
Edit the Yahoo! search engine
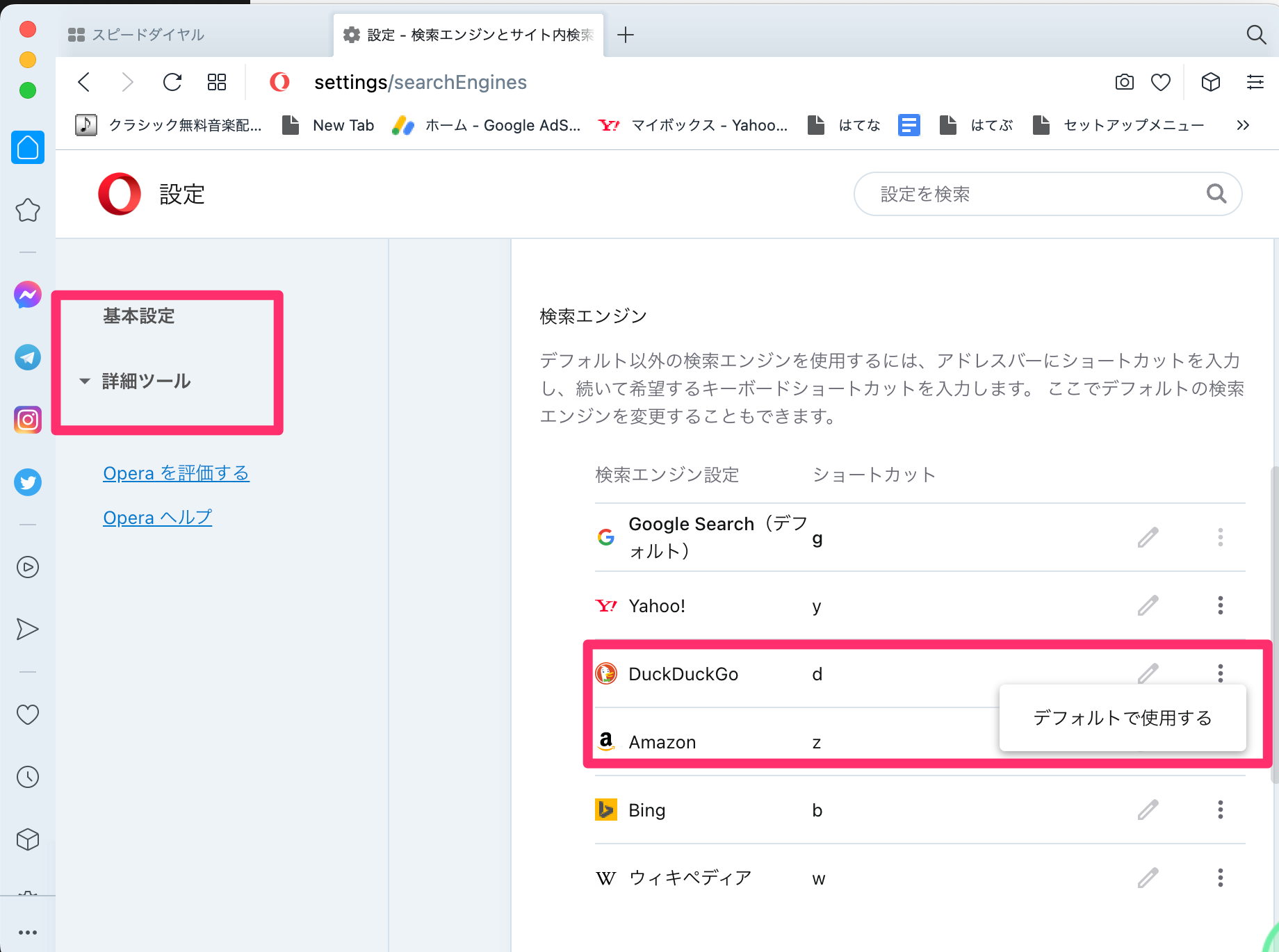(x=1148, y=605)
